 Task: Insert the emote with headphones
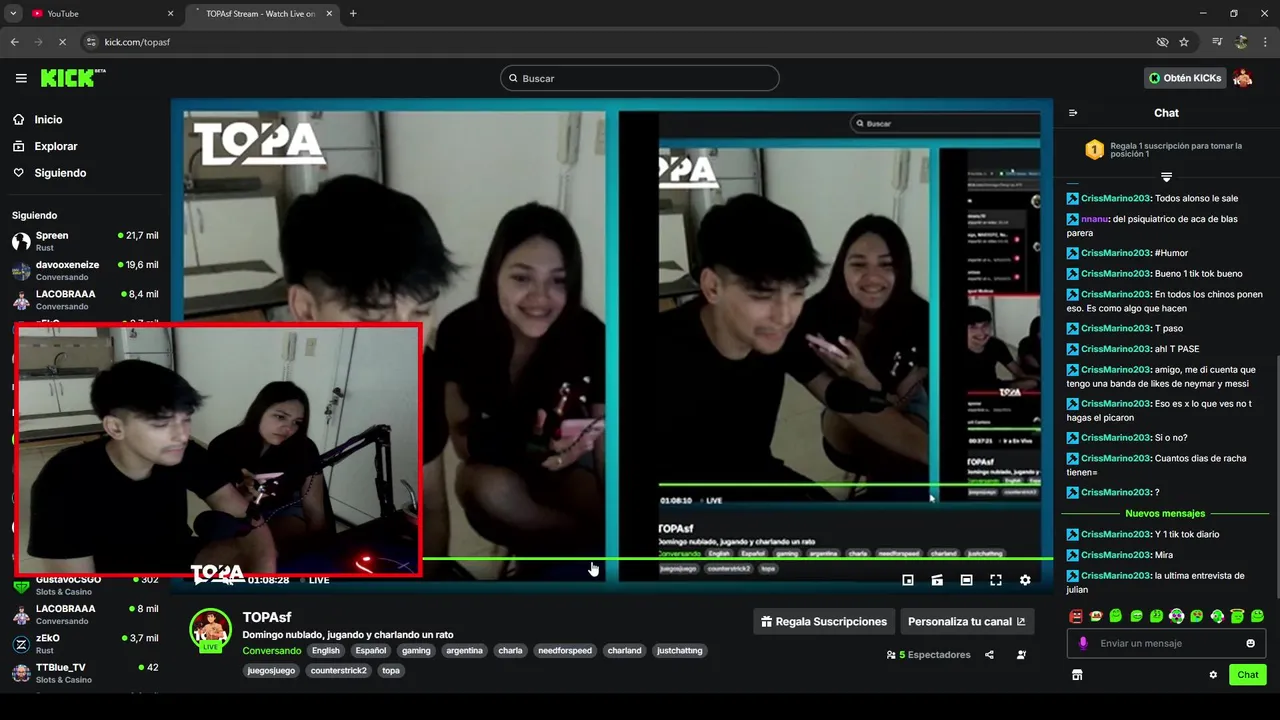click(x=1177, y=616)
